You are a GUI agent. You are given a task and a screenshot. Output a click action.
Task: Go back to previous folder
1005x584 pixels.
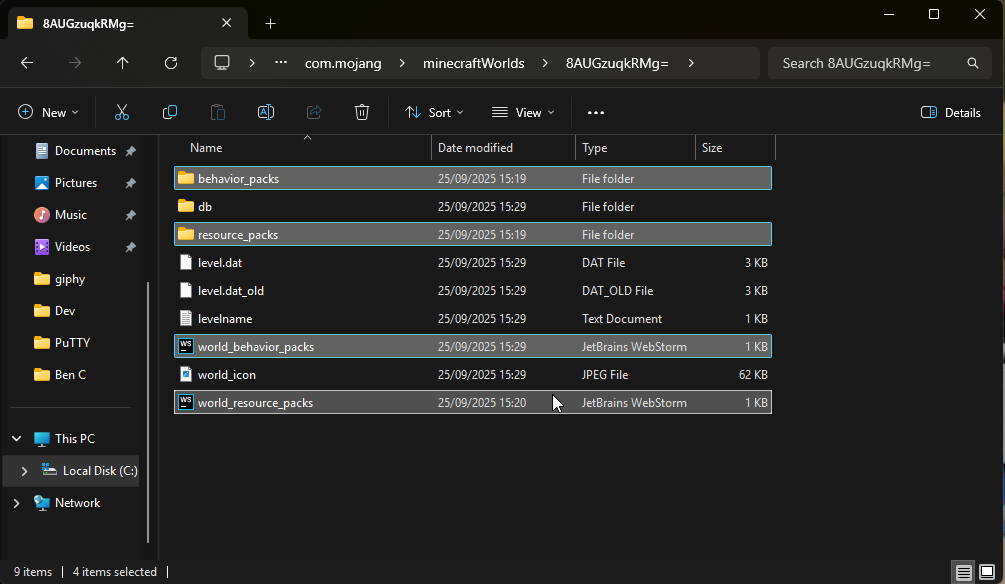click(27, 63)
